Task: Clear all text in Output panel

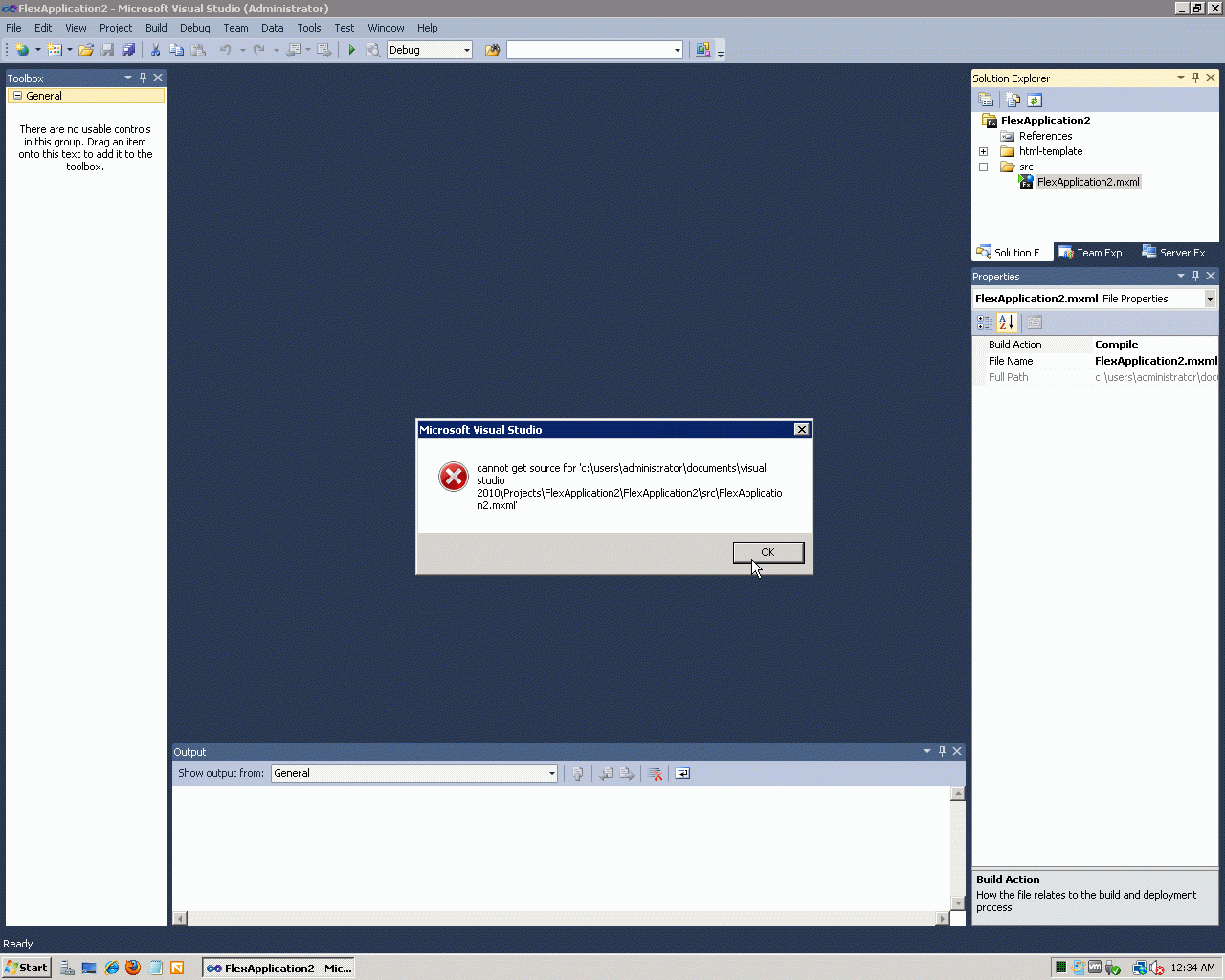Action: coord(656,773)
